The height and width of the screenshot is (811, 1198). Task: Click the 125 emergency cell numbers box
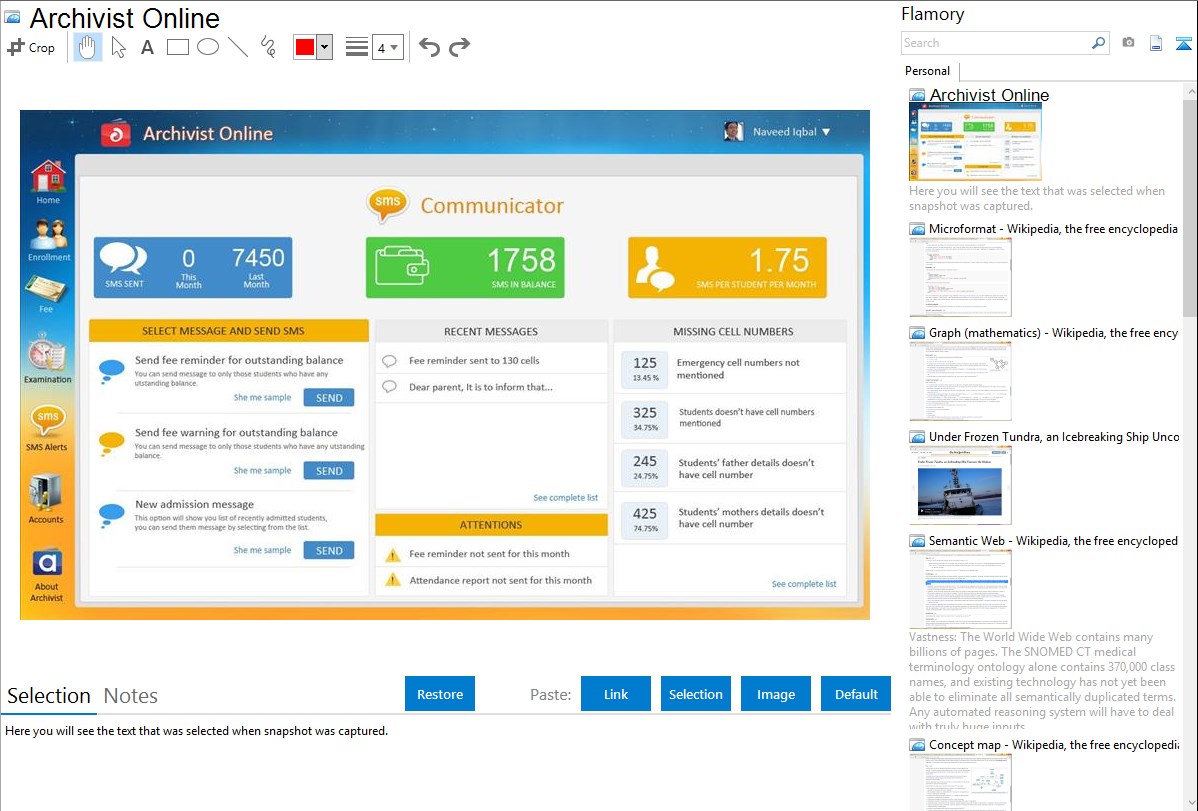tap(645, 368)
